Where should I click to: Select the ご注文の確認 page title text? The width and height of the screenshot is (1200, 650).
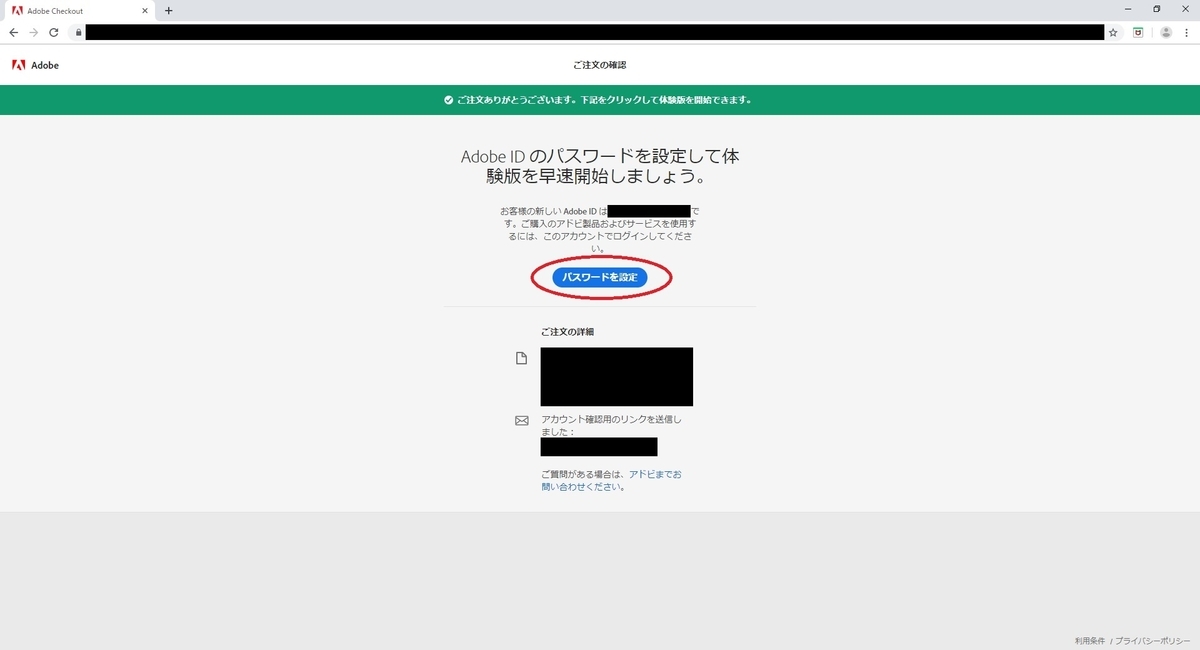click(600, 65)
